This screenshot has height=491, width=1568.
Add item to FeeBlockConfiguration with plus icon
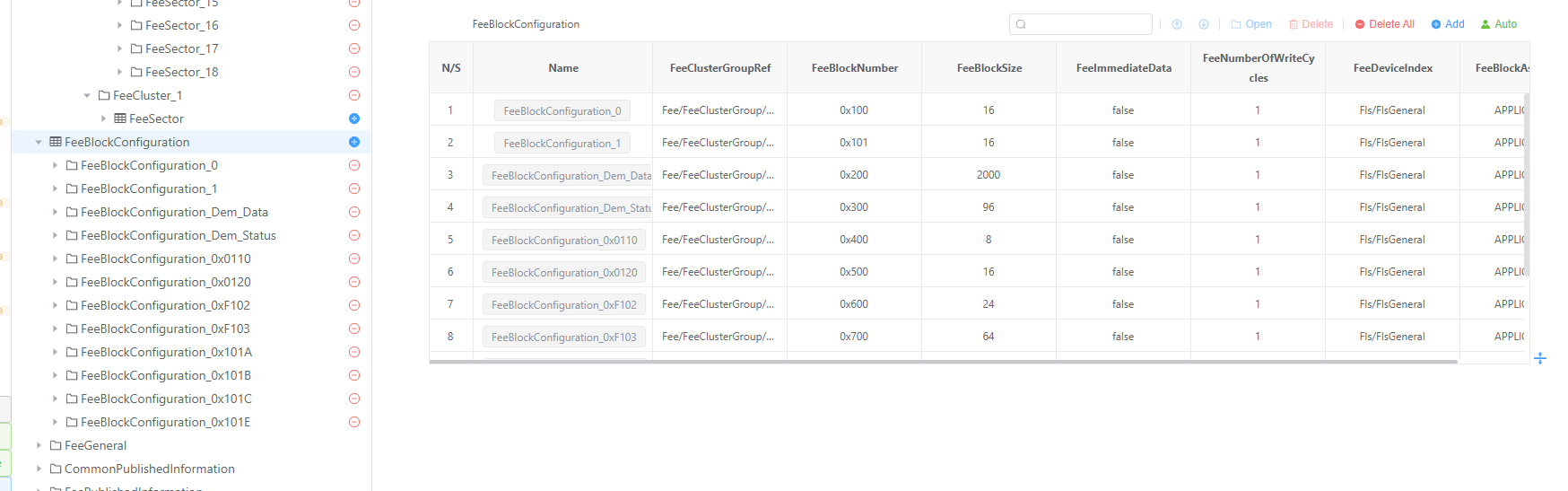354,142
